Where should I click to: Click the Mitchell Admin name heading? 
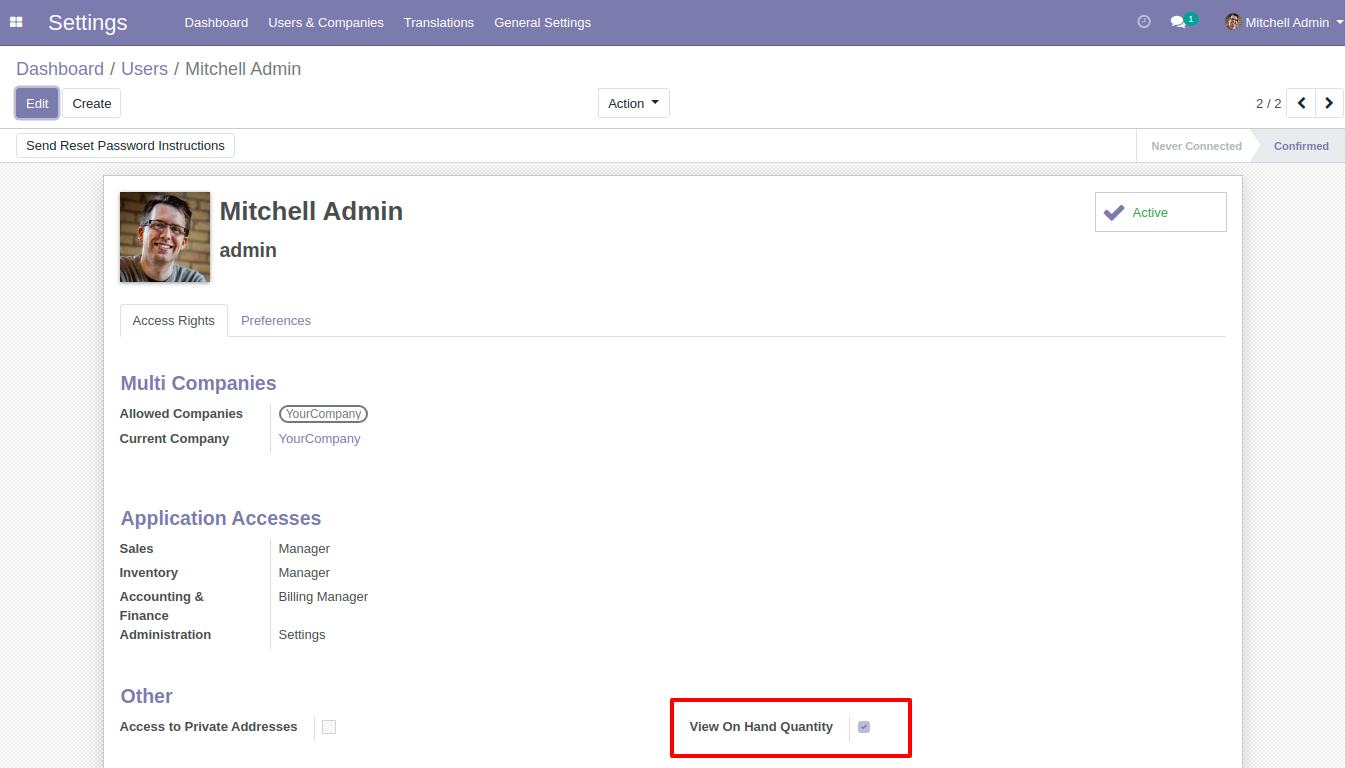point(312,211)
